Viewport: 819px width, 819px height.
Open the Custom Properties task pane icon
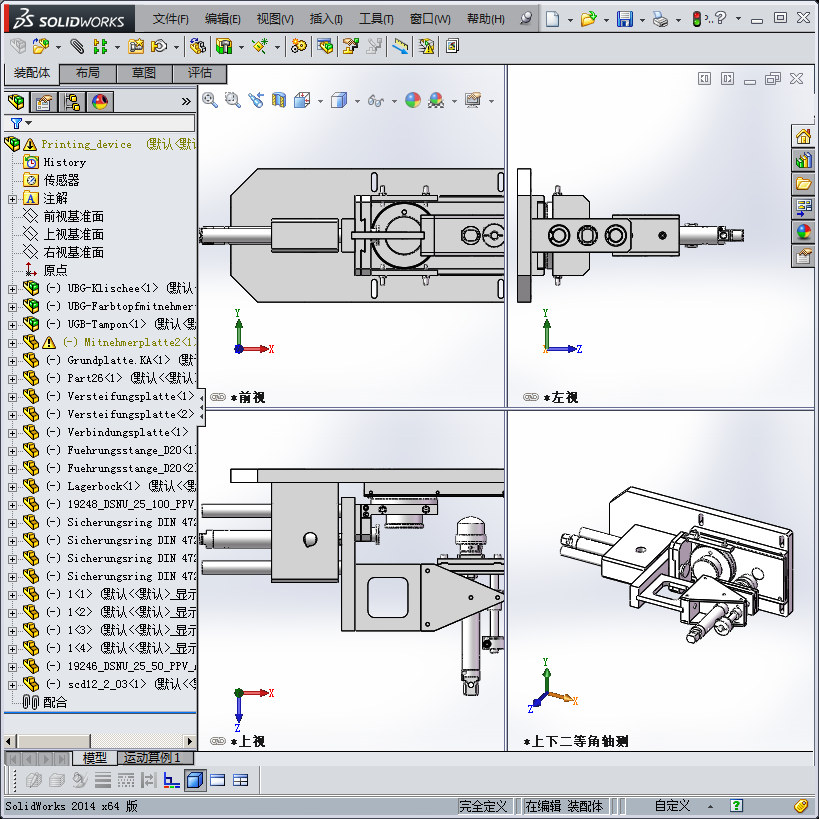(803, 256)
